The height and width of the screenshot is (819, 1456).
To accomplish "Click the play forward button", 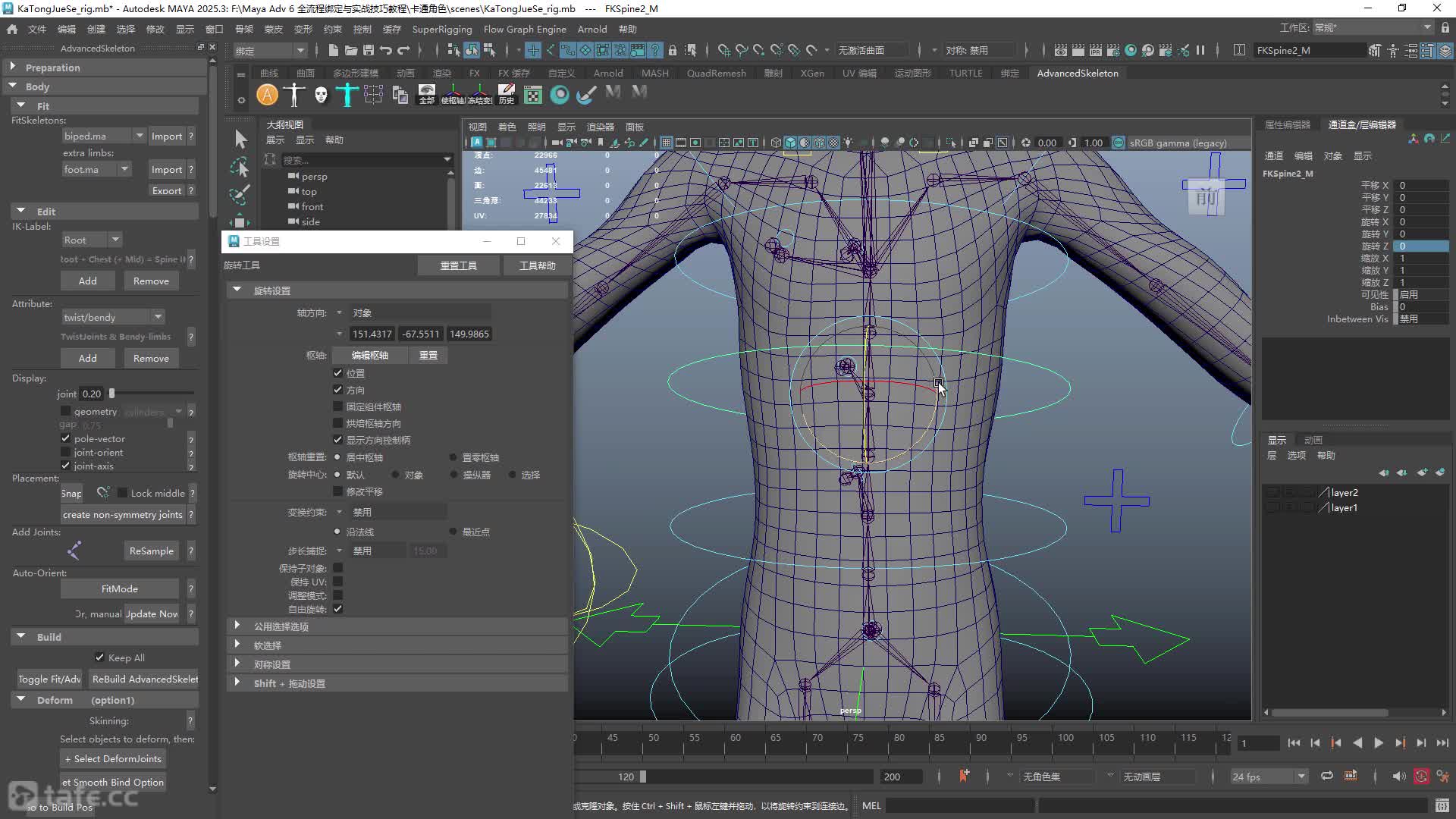I will pyautogui.click(x=1379, y=743).
